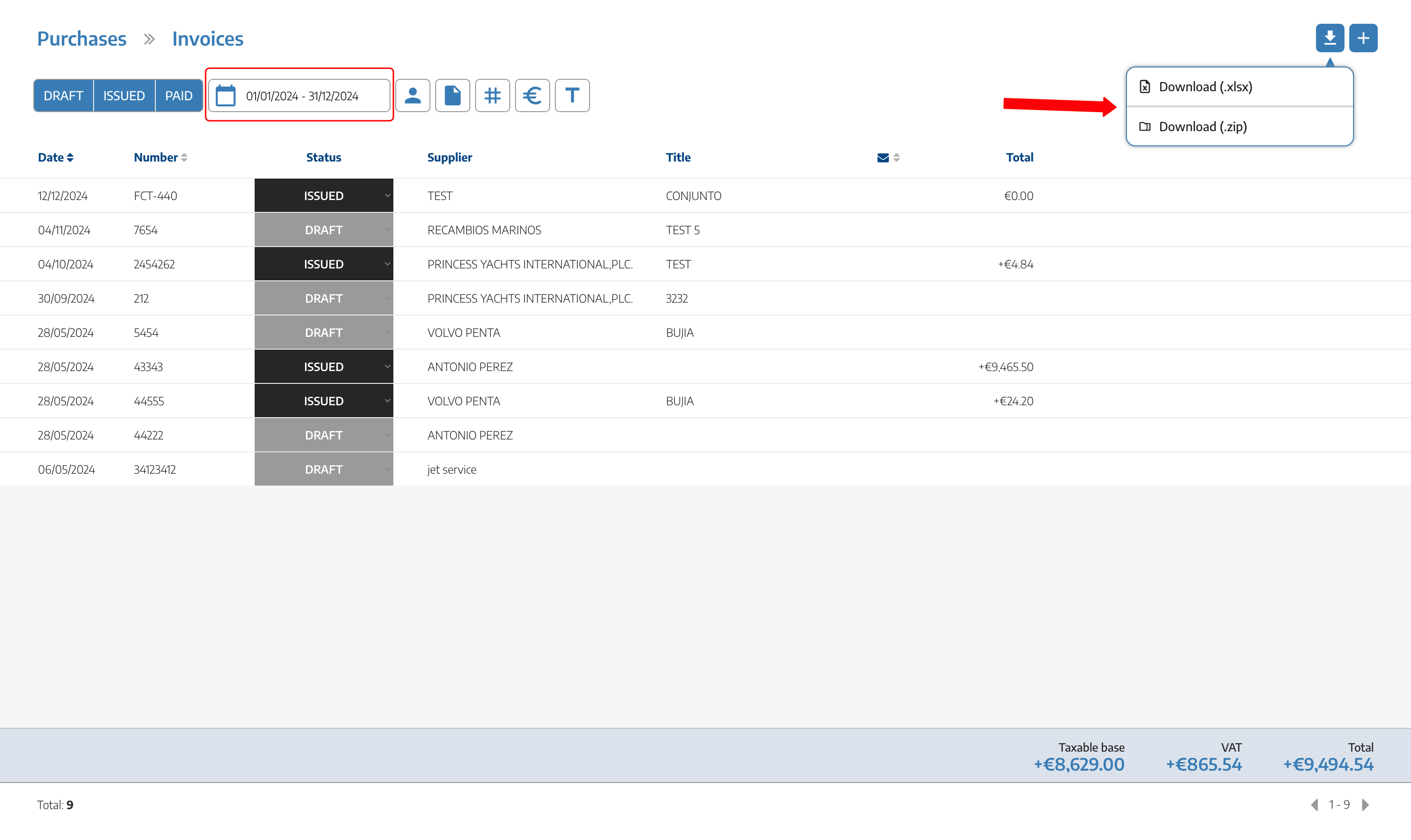Click the Total: 9 record count
This screenshot has width=1411, height=840.
coord(56,804)
